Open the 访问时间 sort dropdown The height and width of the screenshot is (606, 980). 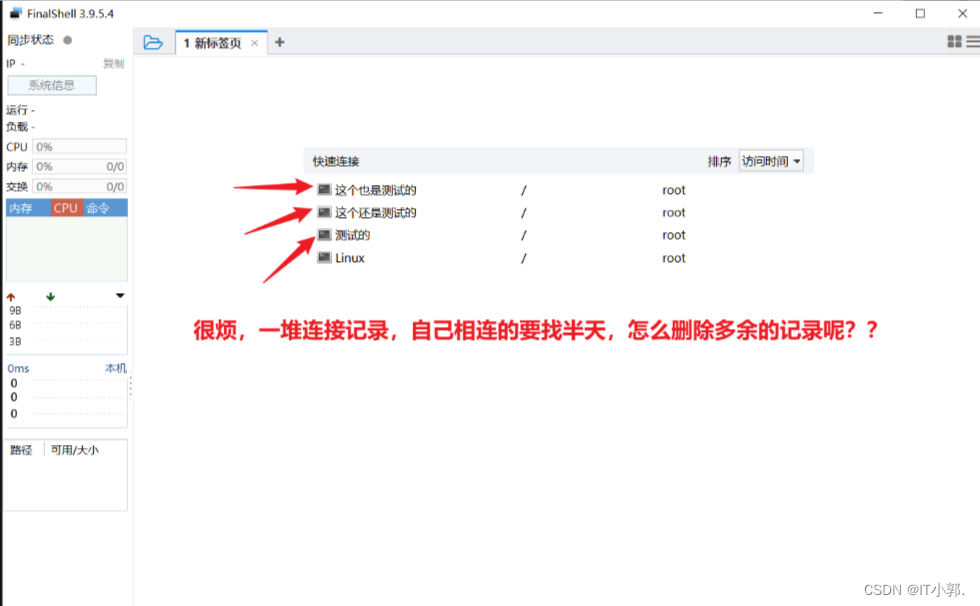pyautogui.click(x=771, y=161)
